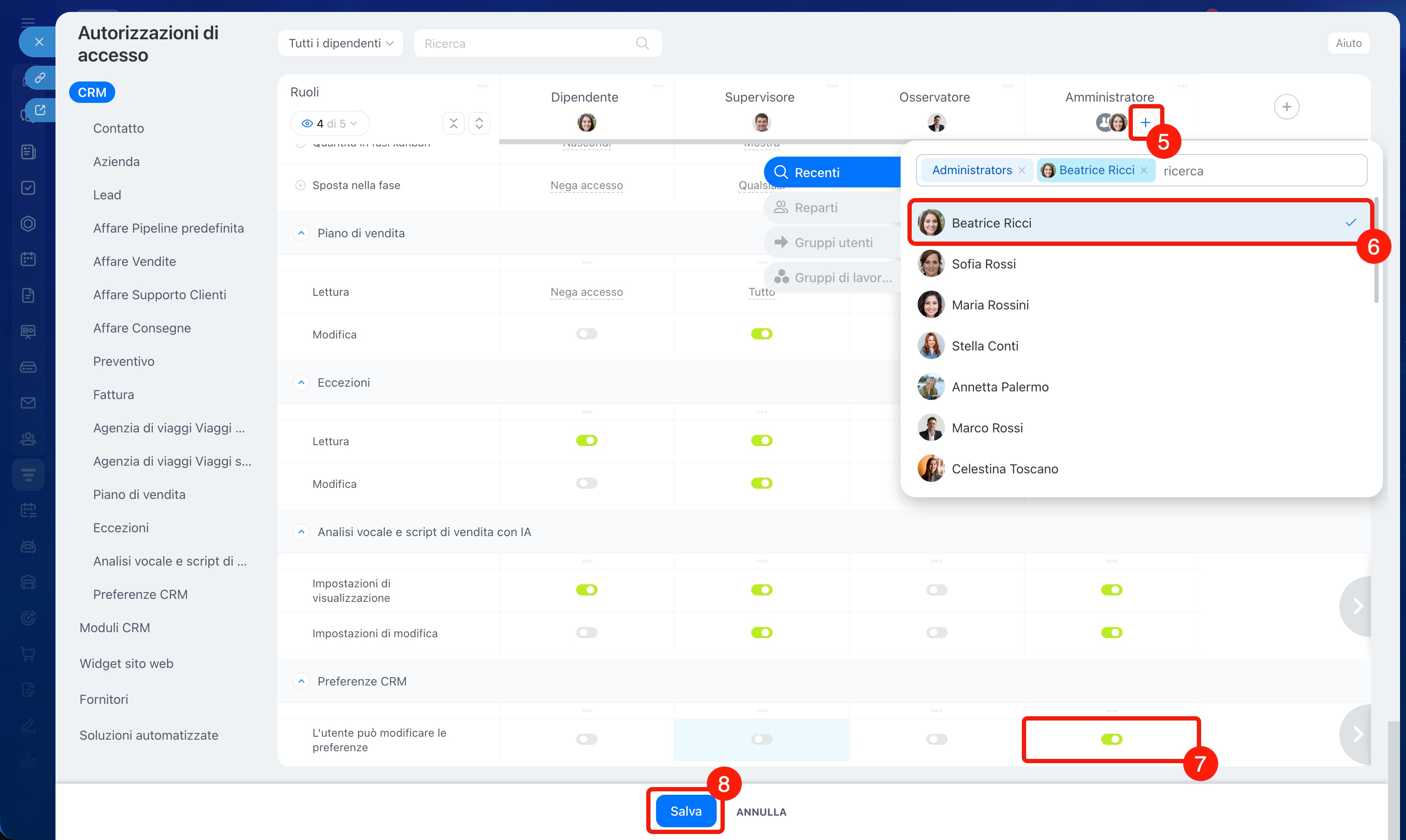Open Gruppi utenti tab
Viewport: 1406px width, 840px height.
[833, 242]
